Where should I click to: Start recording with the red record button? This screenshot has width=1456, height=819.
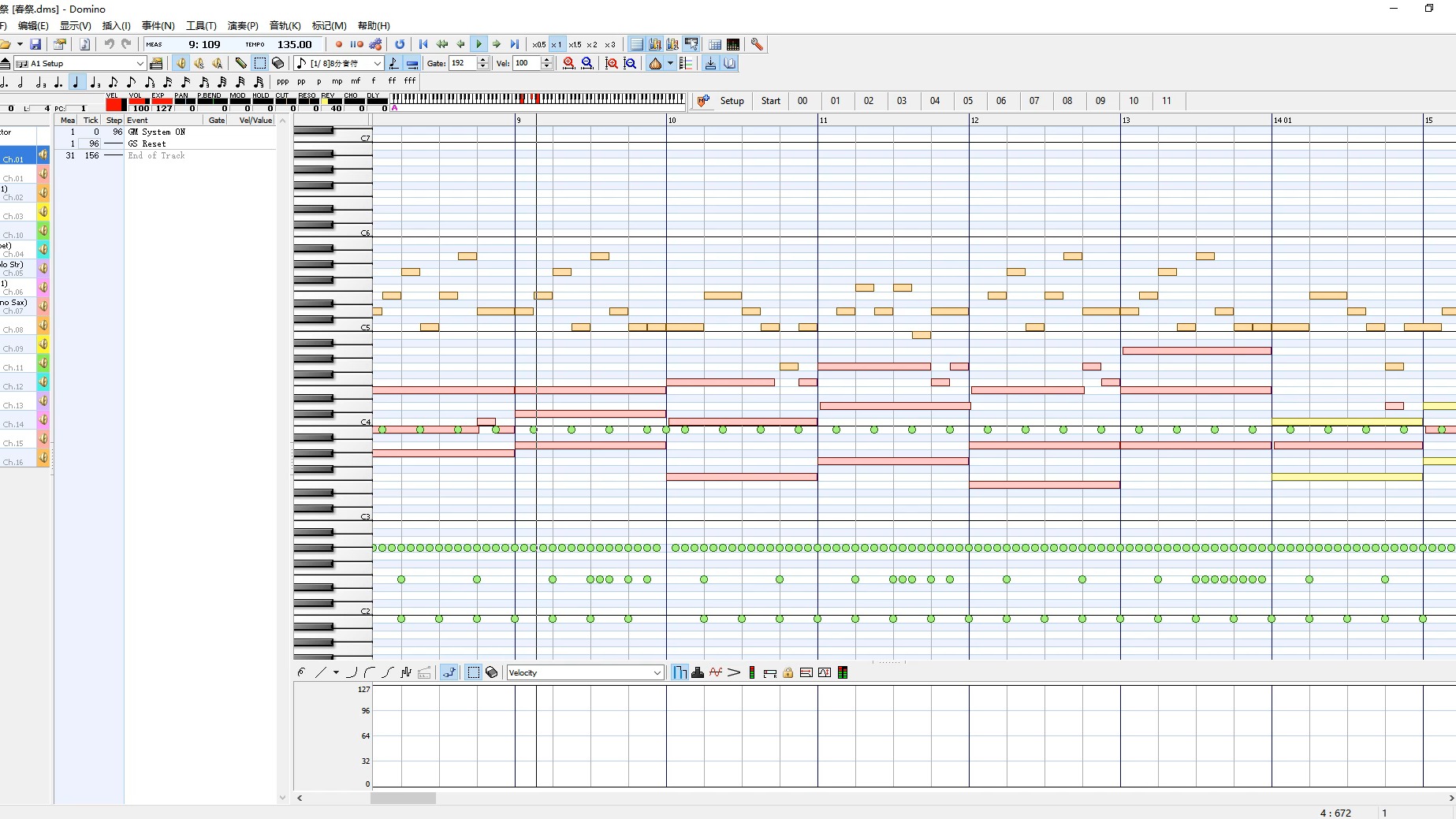coord(339,45)
